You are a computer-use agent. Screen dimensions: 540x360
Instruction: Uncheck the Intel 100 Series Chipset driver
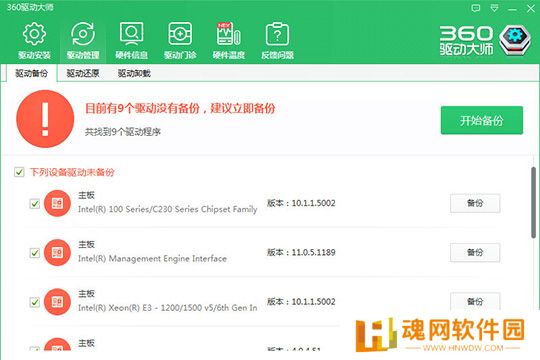coord(34,203)
